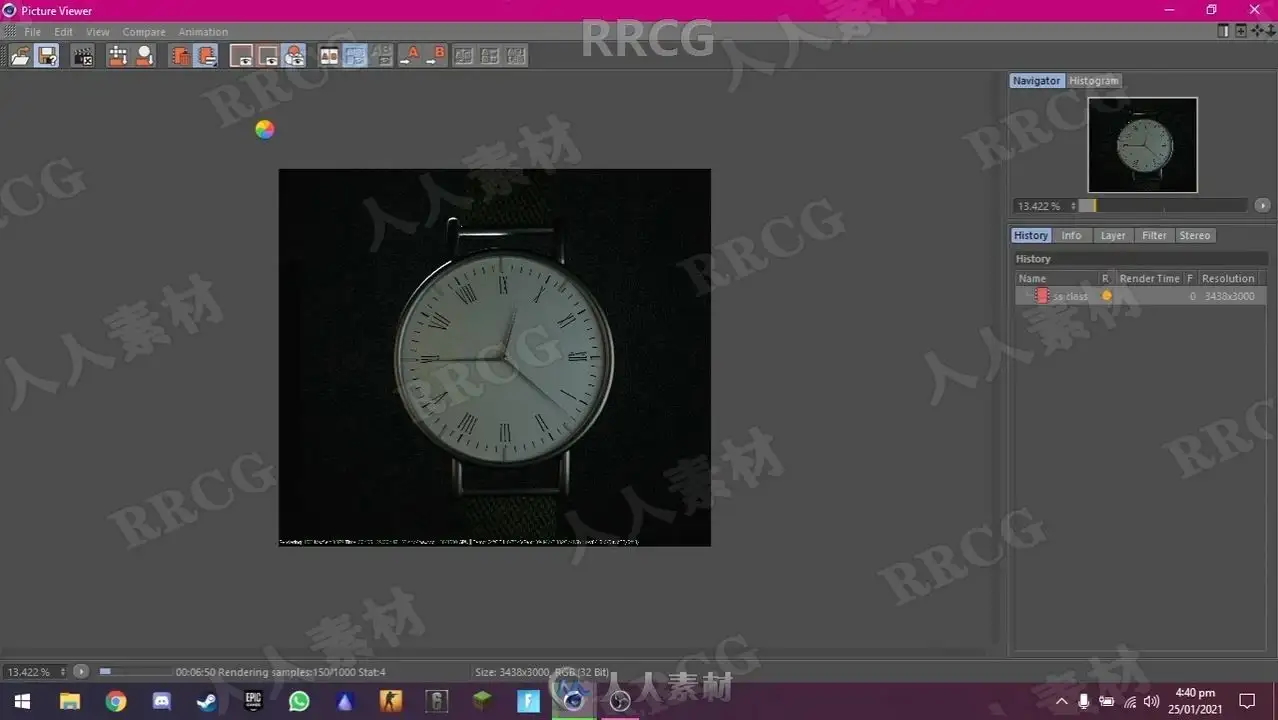Switch to the Info tab

click(x=1071, y=236)
